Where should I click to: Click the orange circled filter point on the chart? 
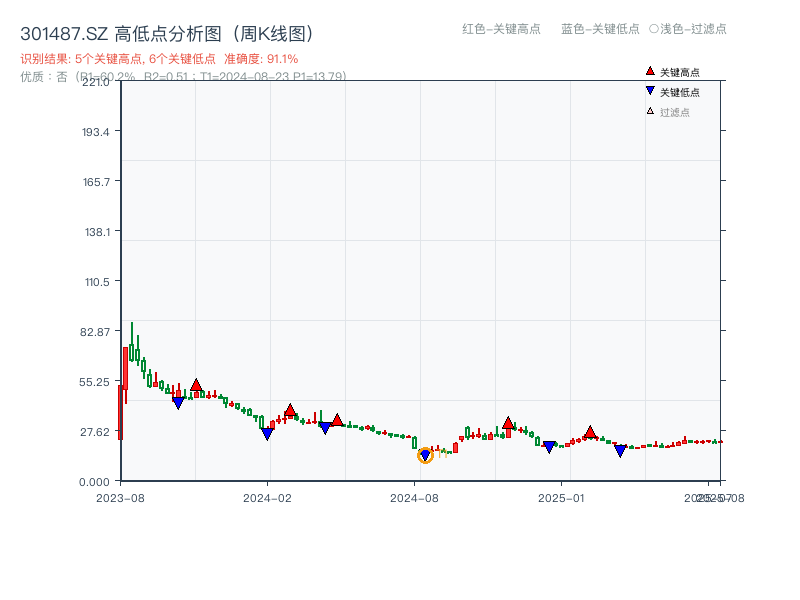coord(424,454)
